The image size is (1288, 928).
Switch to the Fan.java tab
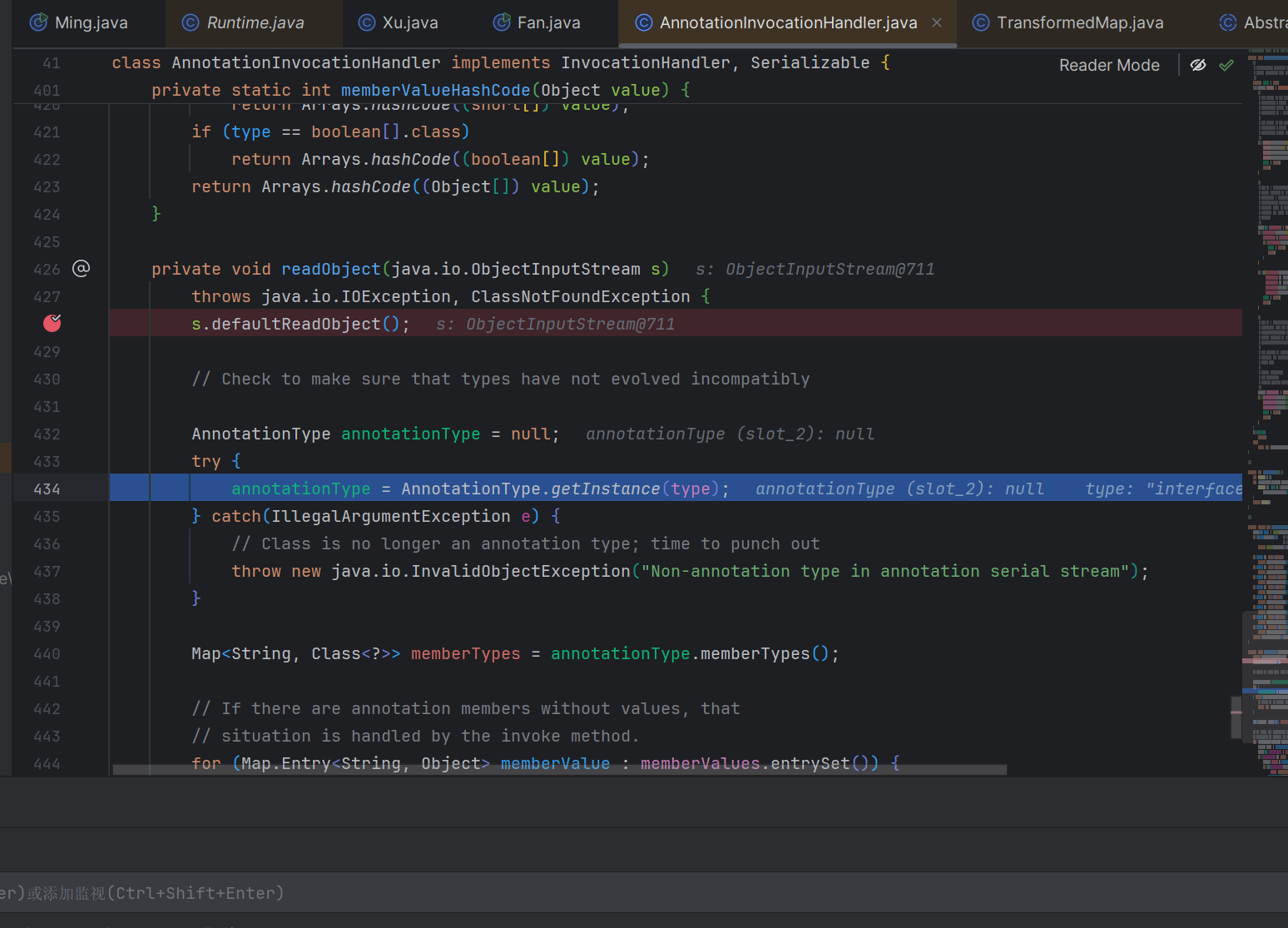tap(548, 22)
